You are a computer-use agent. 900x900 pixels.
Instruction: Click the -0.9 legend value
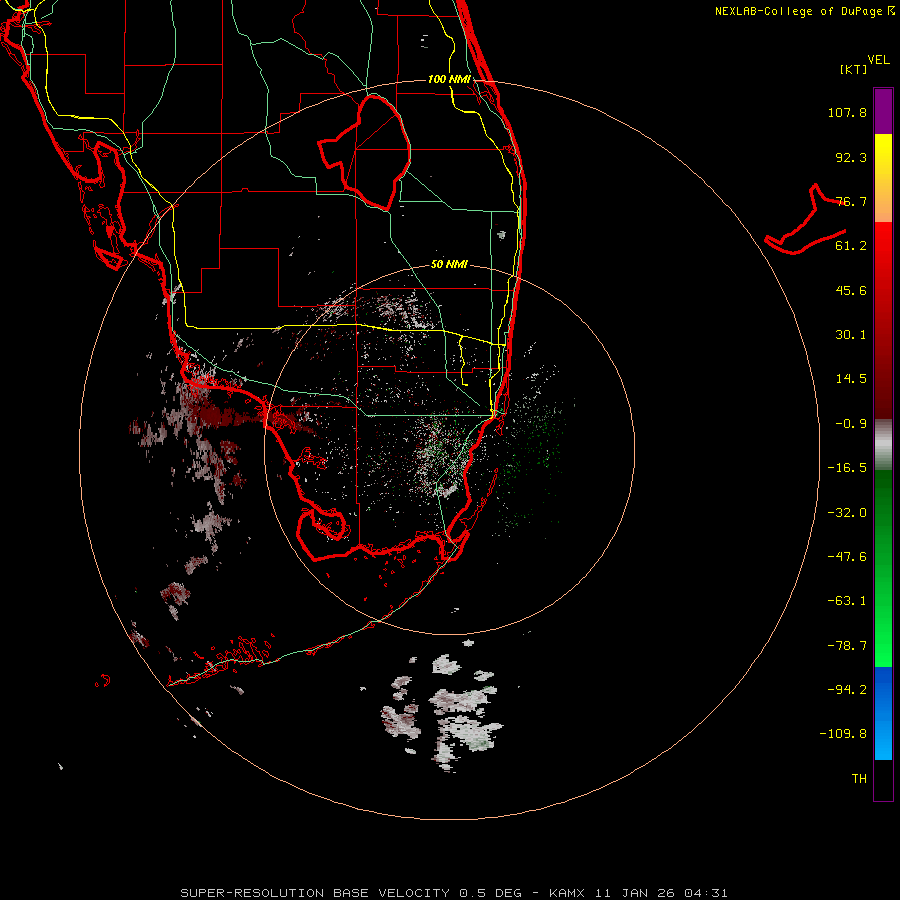[851, 424]
